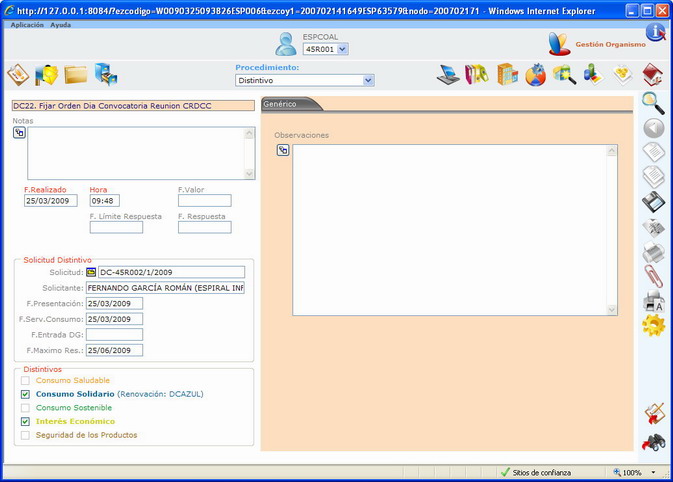Click the F. Límite Respuesta field

point(116,227)
